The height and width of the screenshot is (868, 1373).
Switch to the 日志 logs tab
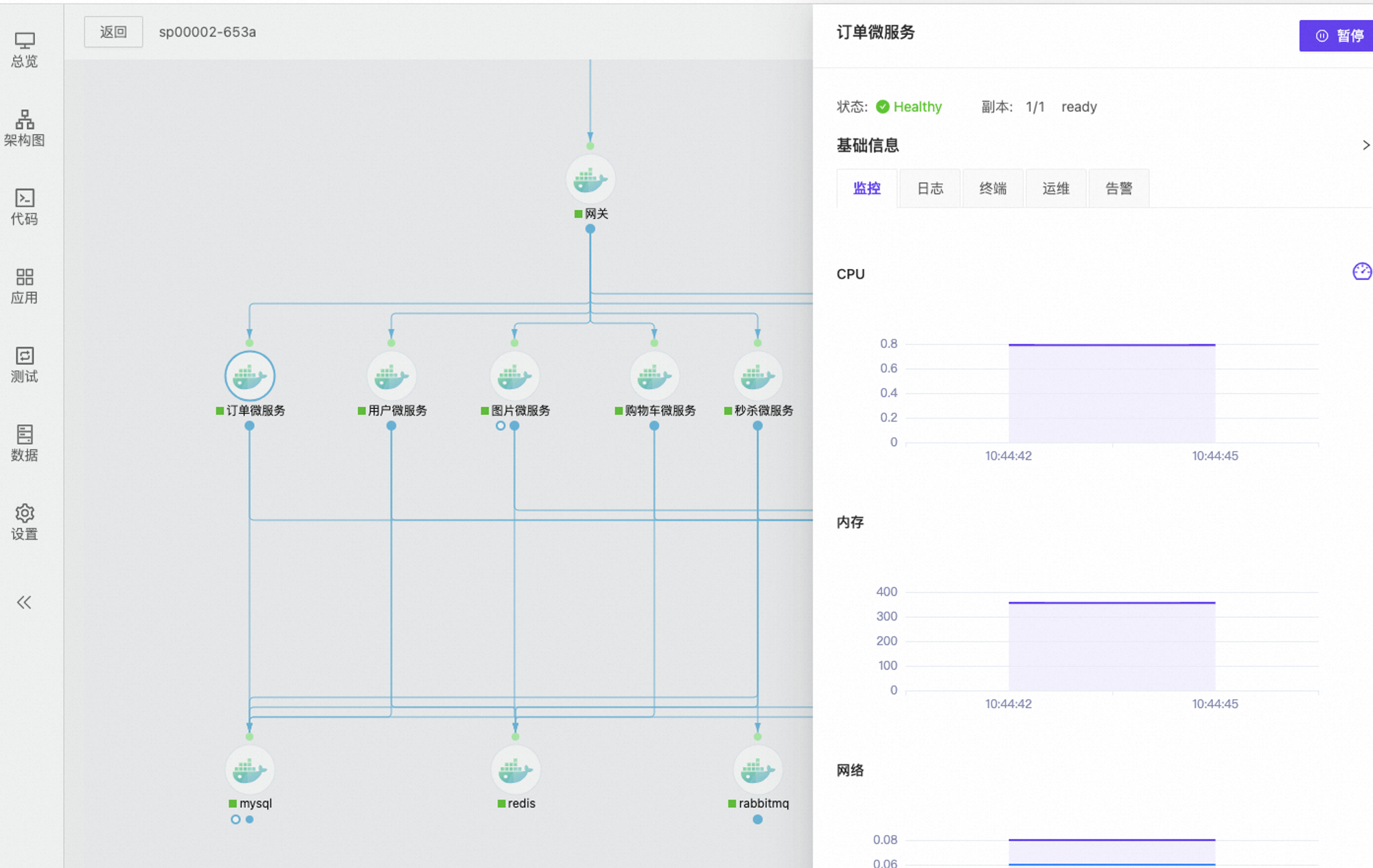930,189
